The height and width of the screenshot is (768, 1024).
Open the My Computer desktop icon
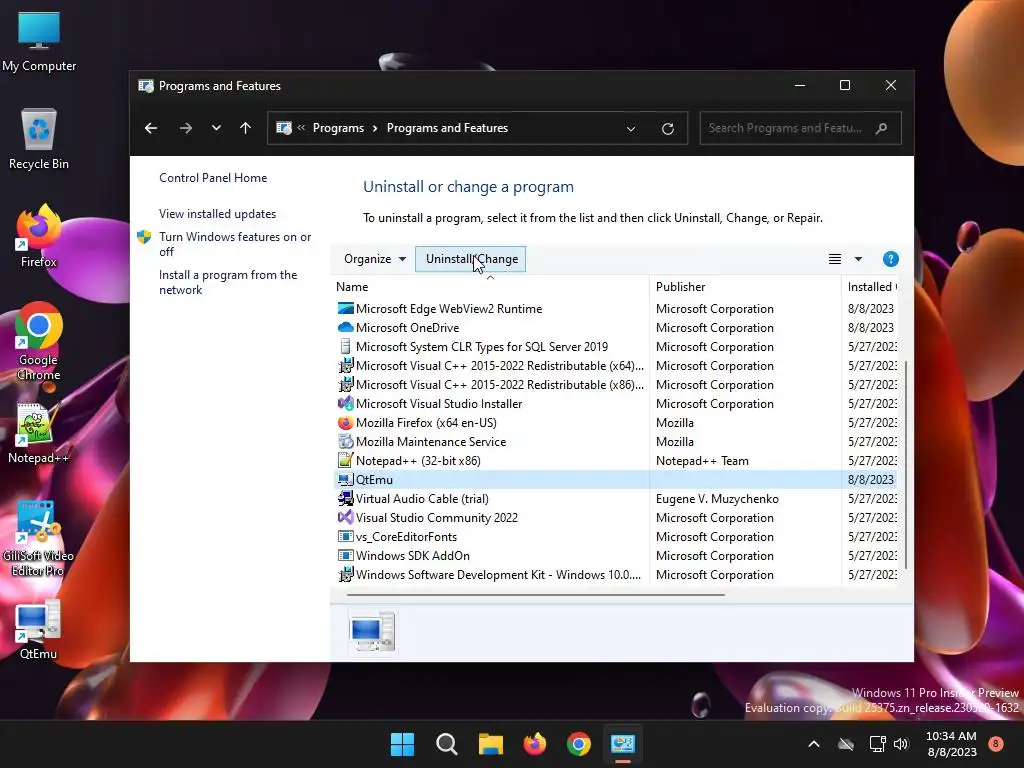coord(39,41)
